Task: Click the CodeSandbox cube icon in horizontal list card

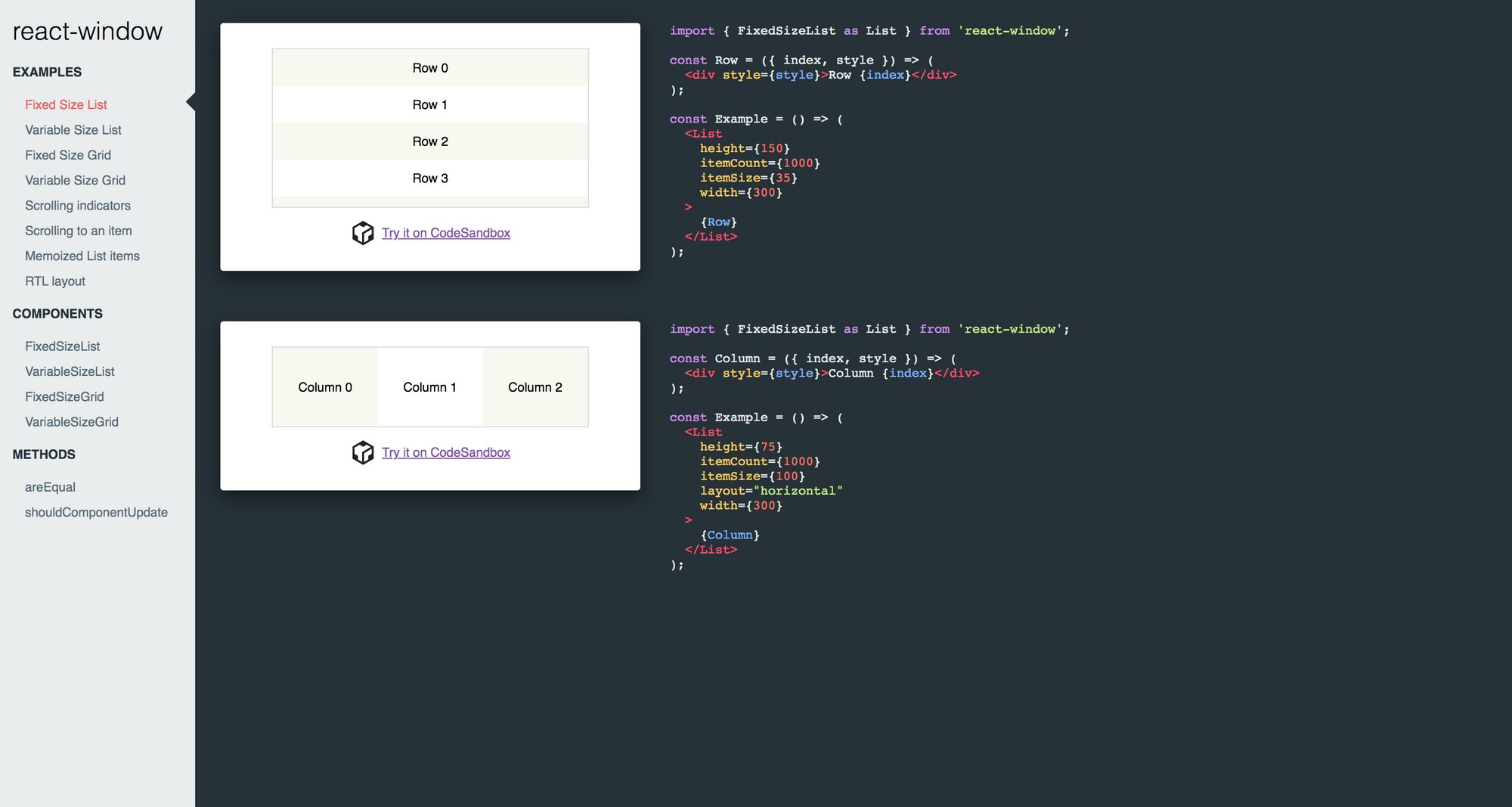Action: (x=364, y=452)
